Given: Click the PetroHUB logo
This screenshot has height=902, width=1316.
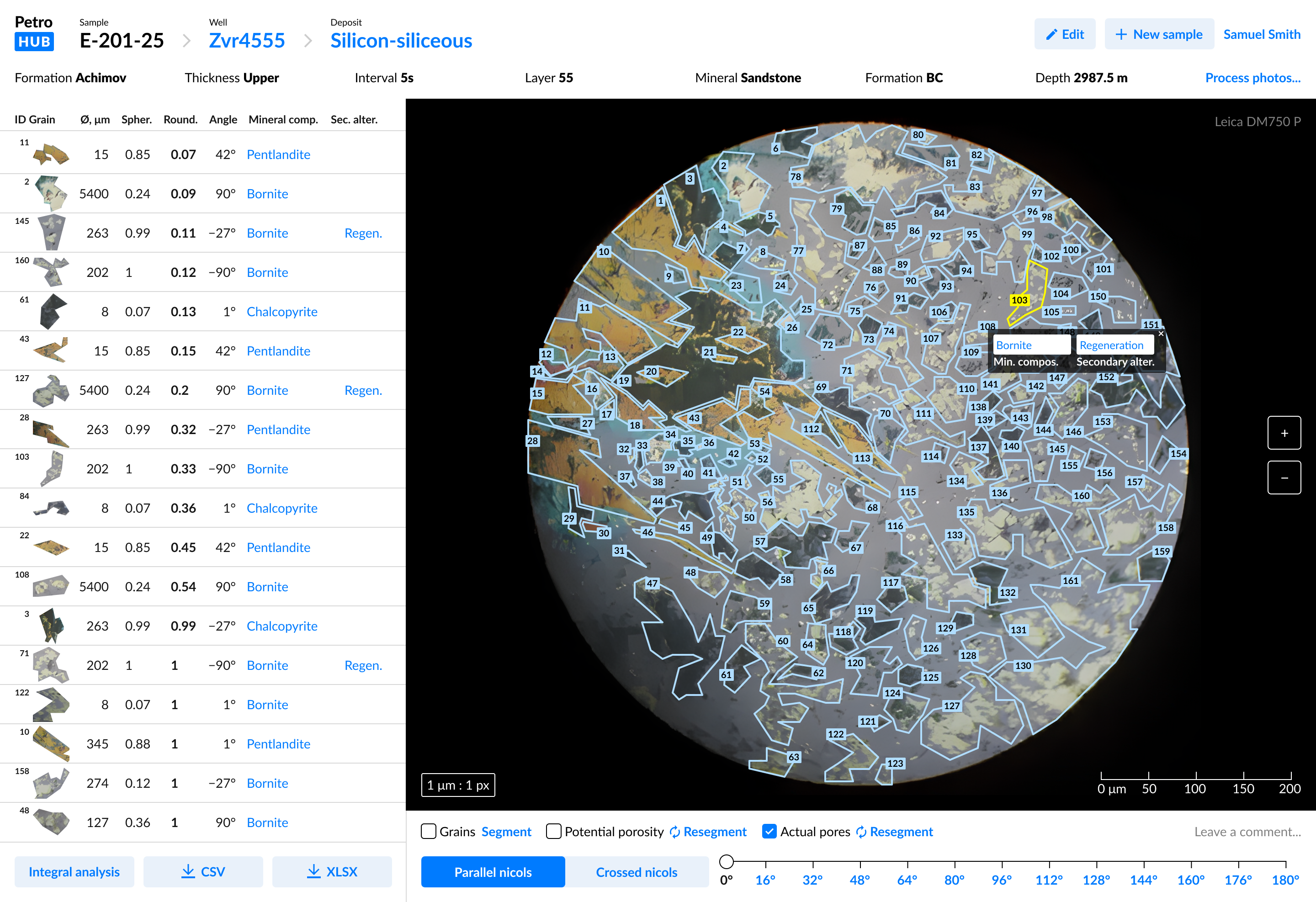Looking at the screenshot, I should click(x=34, y=32).
